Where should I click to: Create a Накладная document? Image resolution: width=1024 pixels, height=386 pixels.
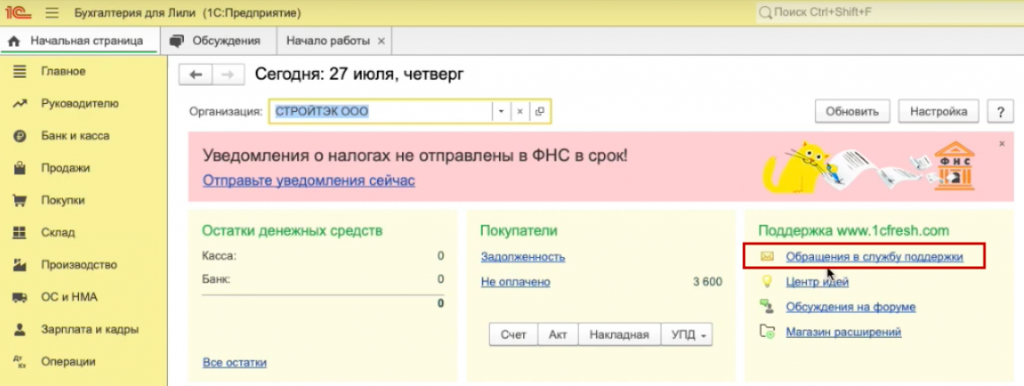(x=619, y=335)
